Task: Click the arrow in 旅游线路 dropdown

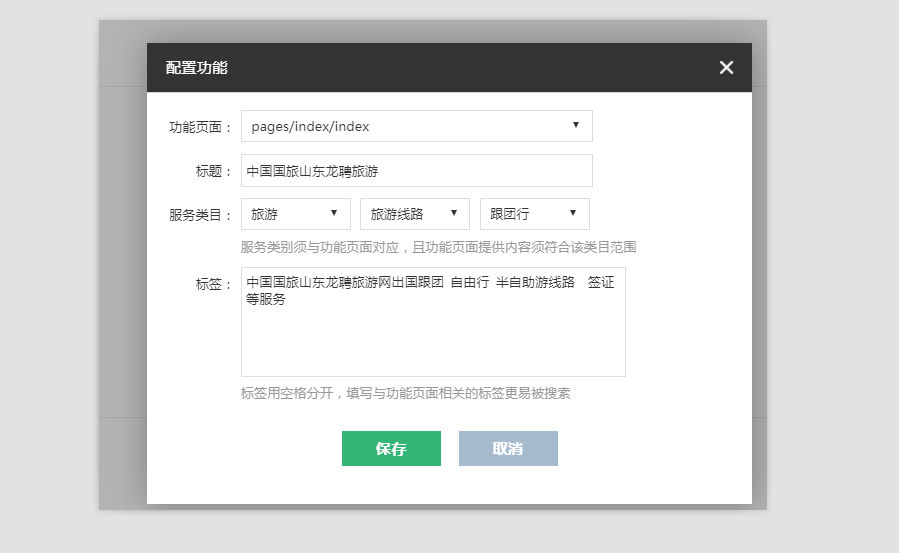Action: [x=453, y=213]
